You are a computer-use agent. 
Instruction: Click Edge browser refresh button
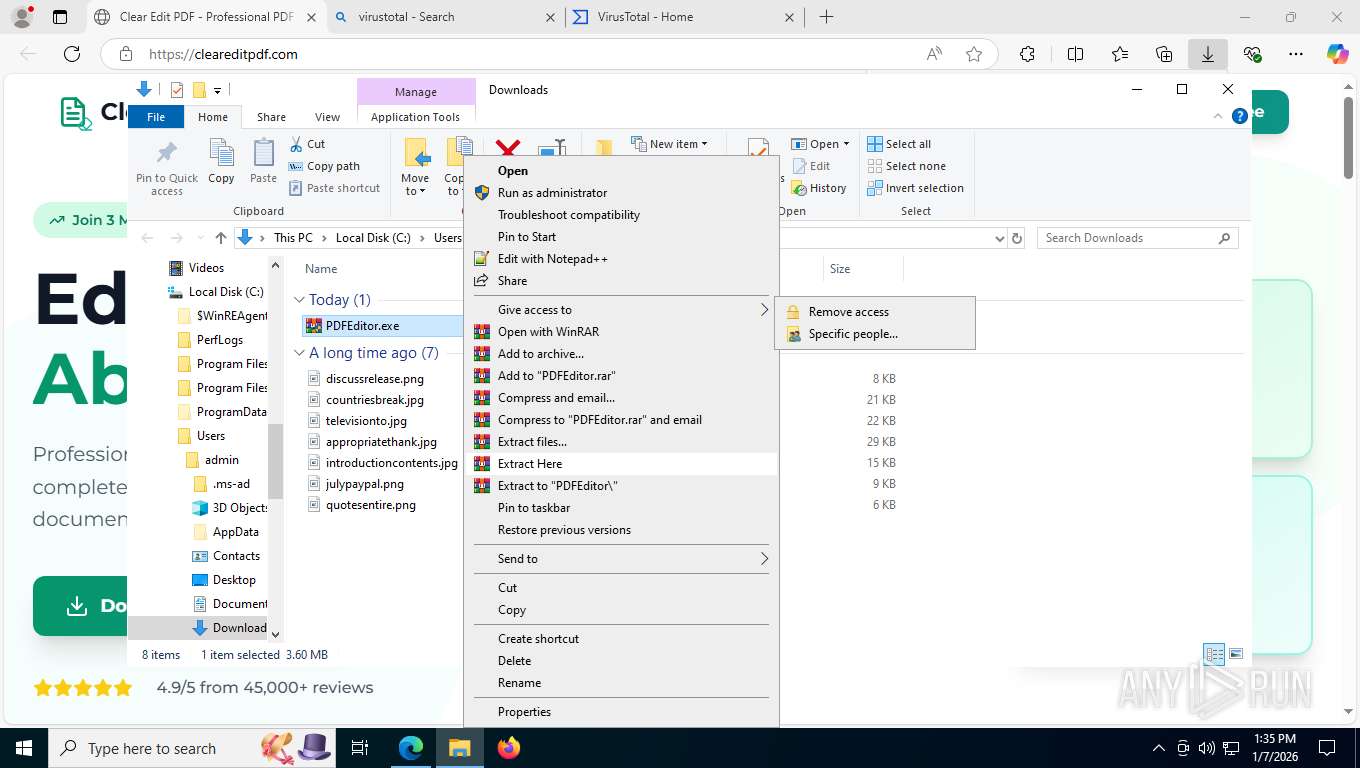(71, 54)
